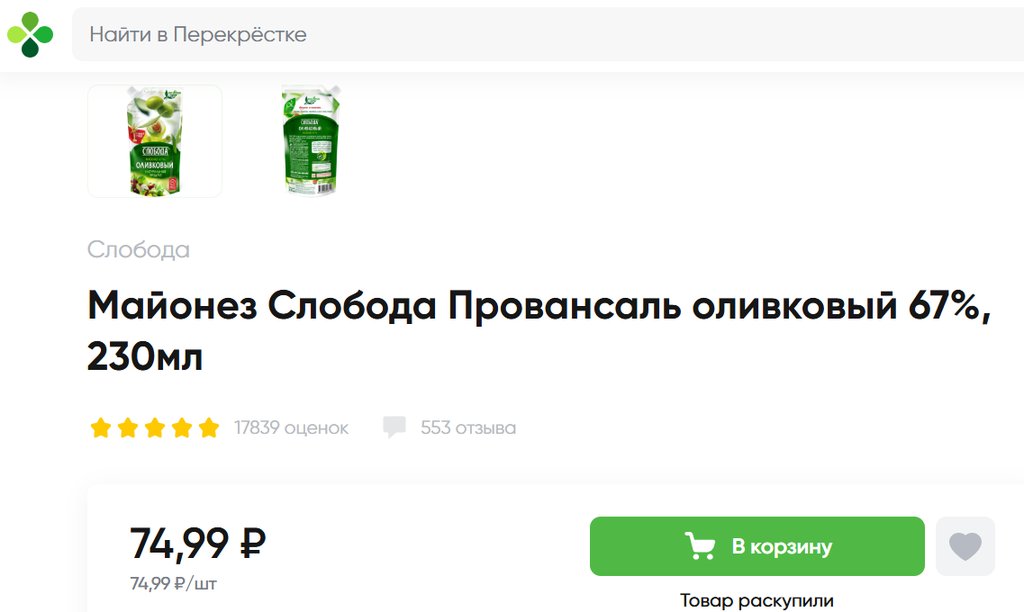This screenshot has height=612, width=1024.
Task: Open the Слобода brand link
Action: click(138, 250)
